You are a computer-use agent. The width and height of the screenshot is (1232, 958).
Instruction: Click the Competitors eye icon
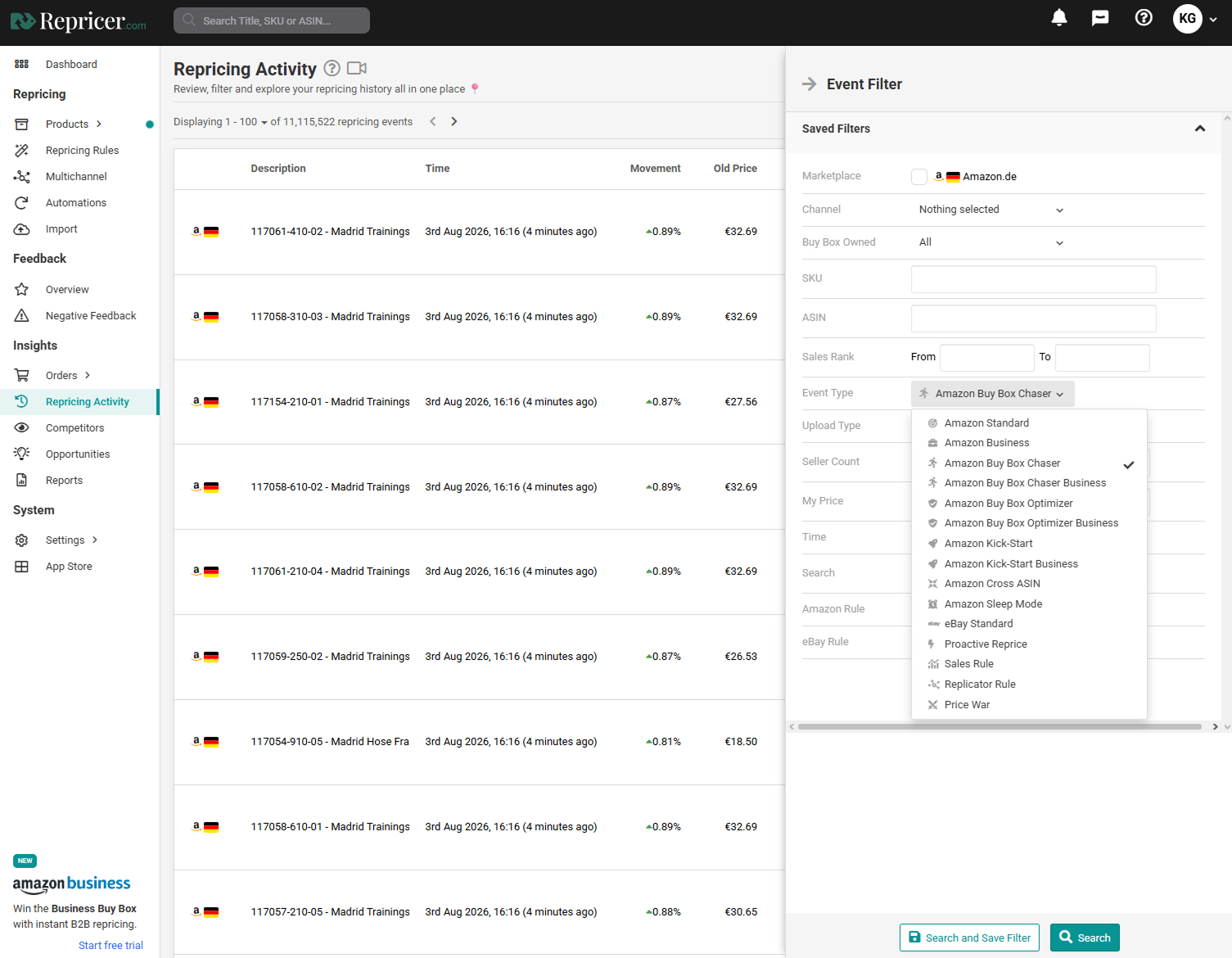click(x=22, y=428)
